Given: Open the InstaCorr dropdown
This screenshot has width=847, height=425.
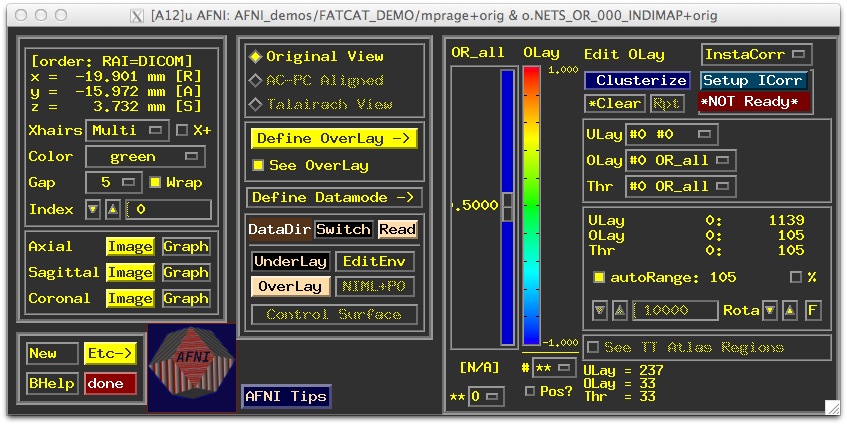Looking at the screenshot, I should 757,55.
